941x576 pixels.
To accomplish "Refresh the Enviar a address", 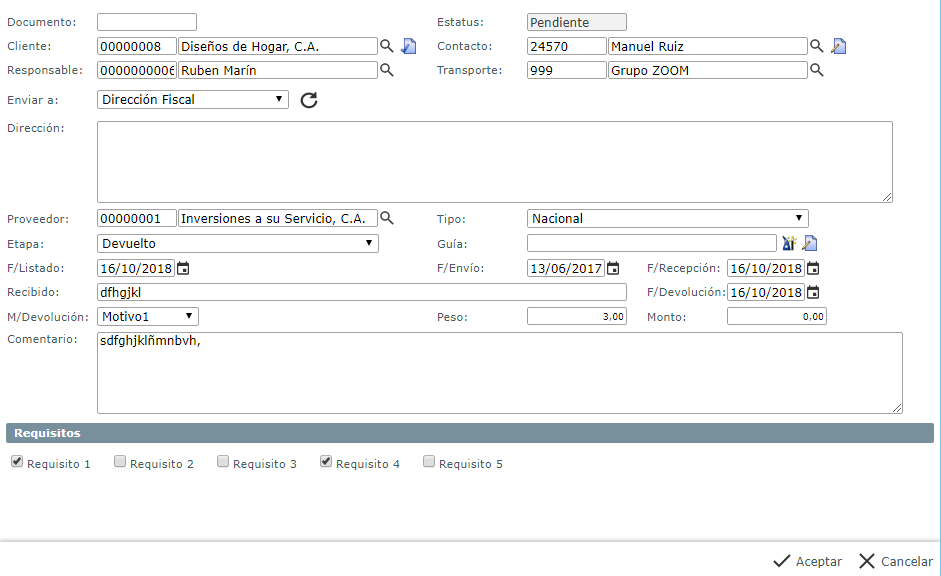I will click(x=309, y=100).
